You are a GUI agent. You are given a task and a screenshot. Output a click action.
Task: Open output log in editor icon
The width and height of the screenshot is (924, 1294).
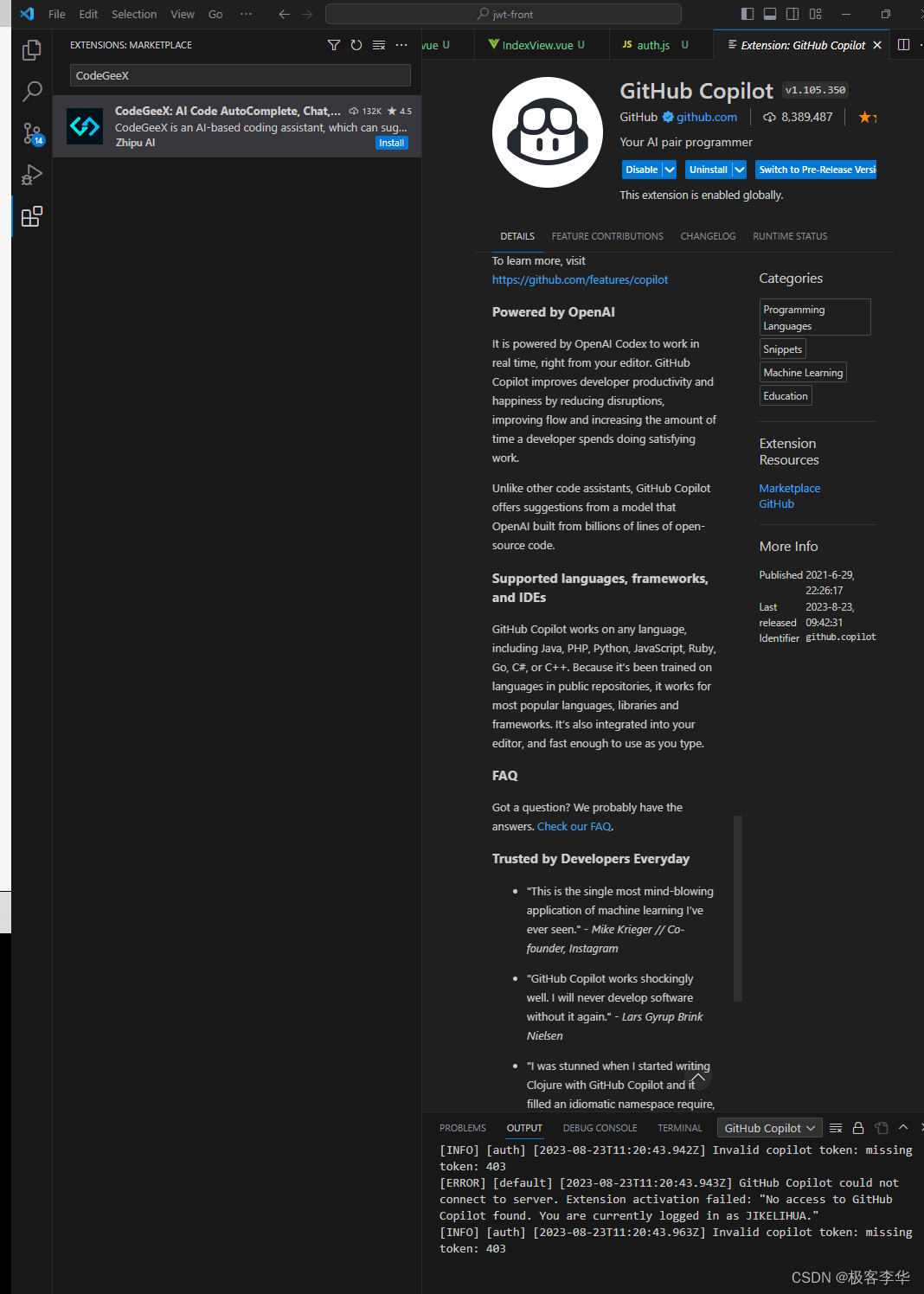(881, 1128)
